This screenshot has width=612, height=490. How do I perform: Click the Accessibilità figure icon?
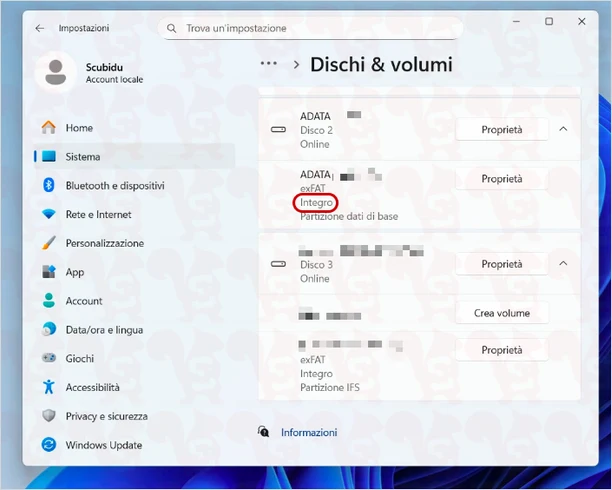(49, 387)
